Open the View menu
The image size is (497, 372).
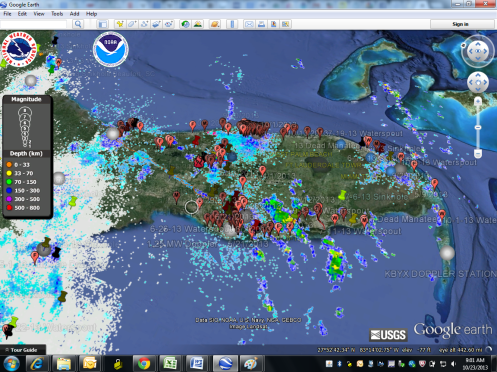tap(39, 14)
